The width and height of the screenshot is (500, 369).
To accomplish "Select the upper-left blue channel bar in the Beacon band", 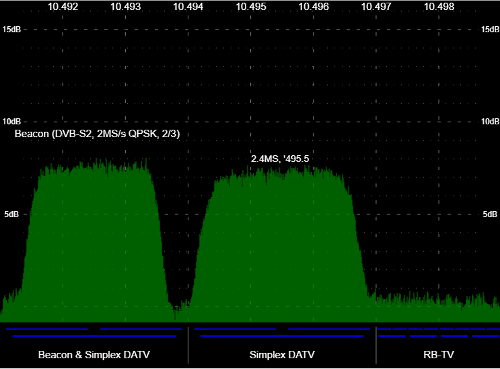I will [47, 329].
